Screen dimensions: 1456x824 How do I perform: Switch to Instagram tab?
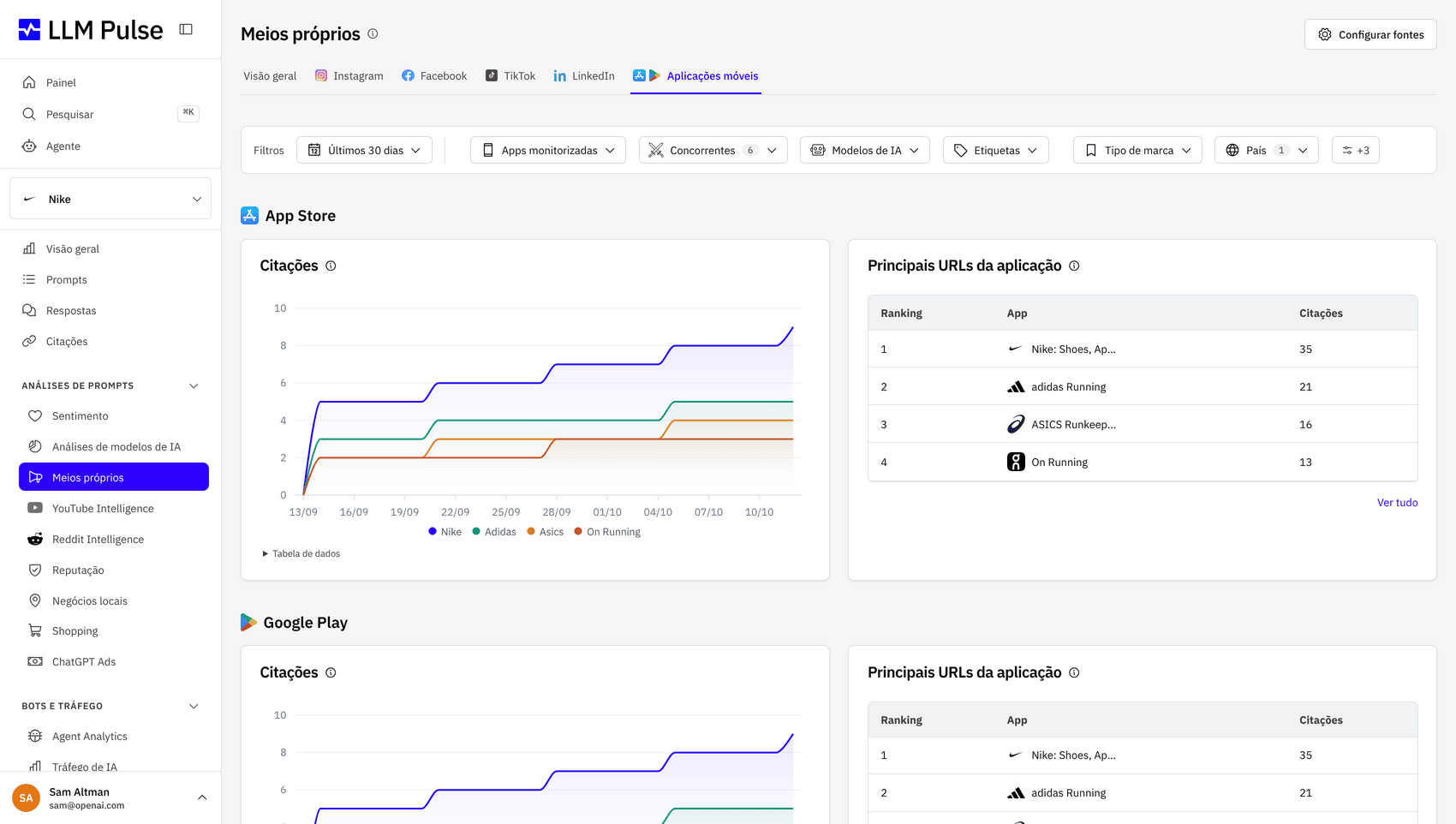click(349, 75)
